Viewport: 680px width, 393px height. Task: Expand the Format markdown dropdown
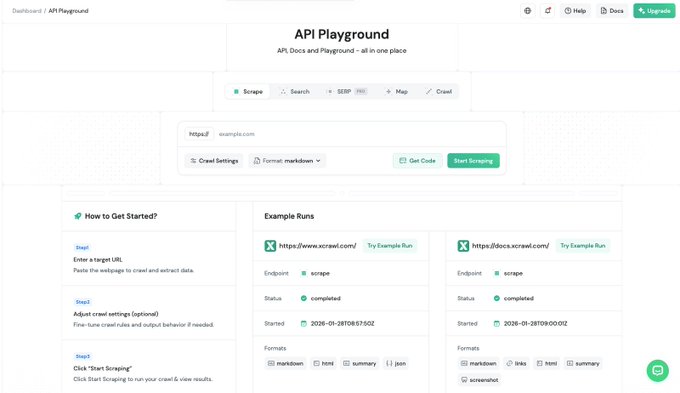click(287, 161)
